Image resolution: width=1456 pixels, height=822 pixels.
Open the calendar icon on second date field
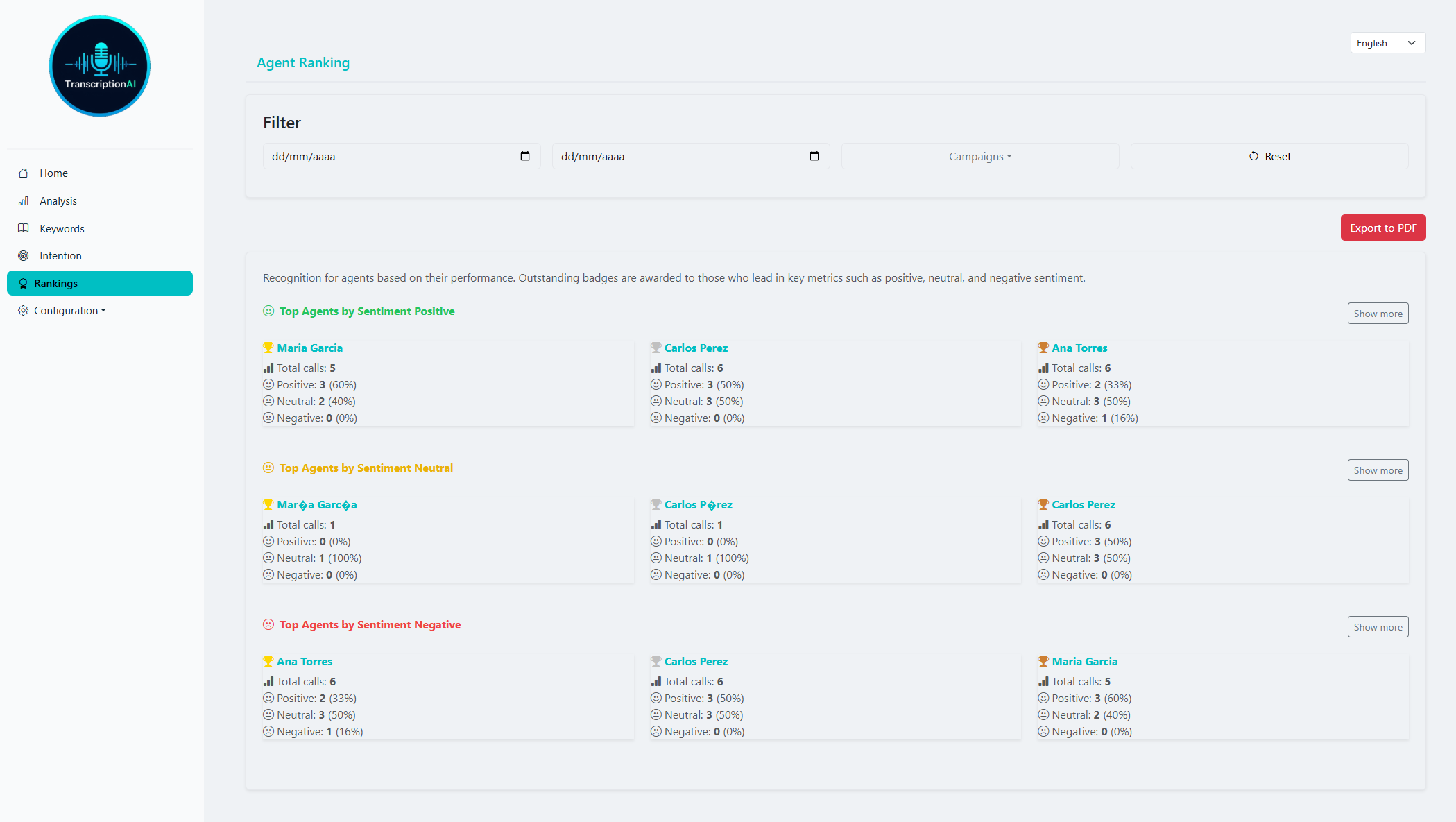(x=814, y=156)
